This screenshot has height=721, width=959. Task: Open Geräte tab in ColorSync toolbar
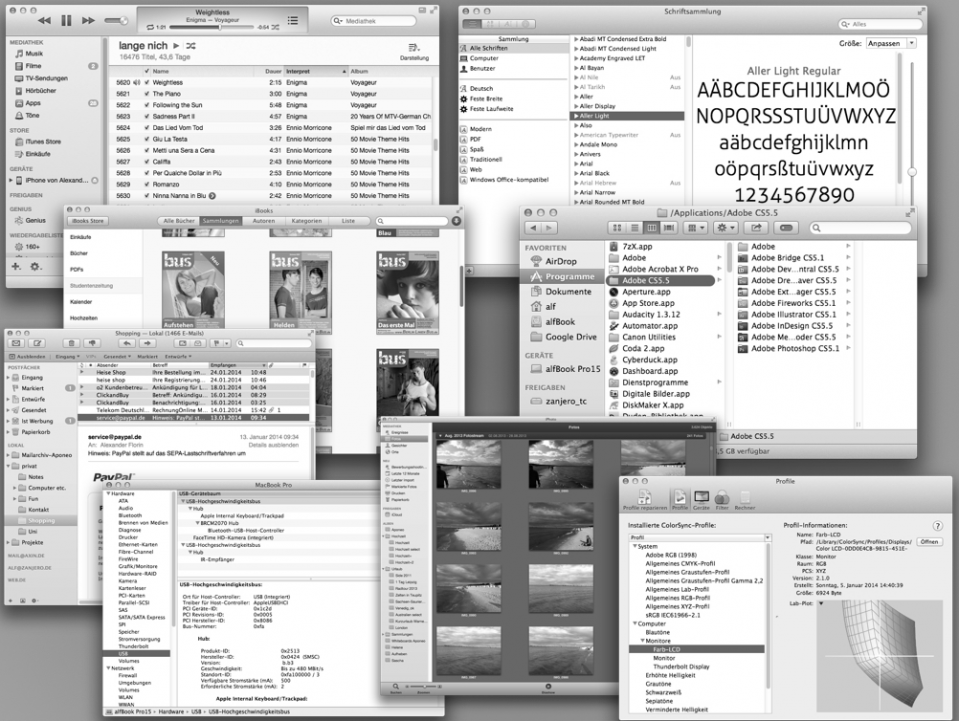point(701,500)
